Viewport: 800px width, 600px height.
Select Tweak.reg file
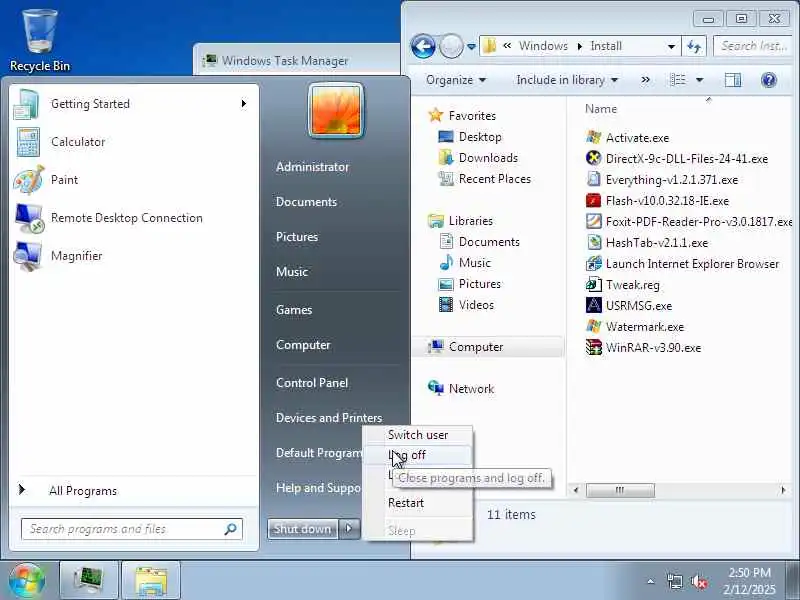tap(622, 285)
